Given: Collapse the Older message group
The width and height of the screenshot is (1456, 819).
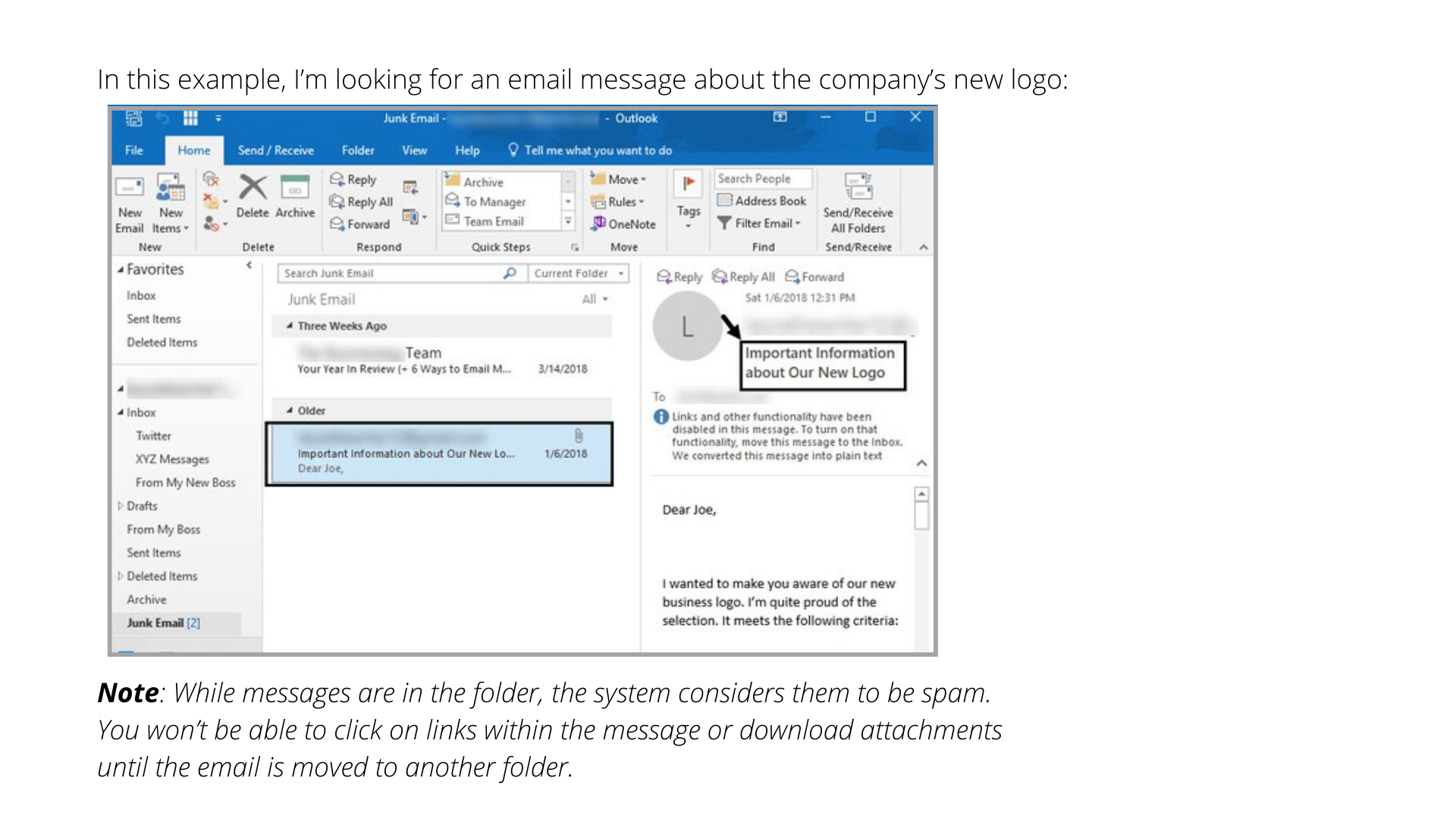Looking at the screenshot, I should click(x=290, y=410).
